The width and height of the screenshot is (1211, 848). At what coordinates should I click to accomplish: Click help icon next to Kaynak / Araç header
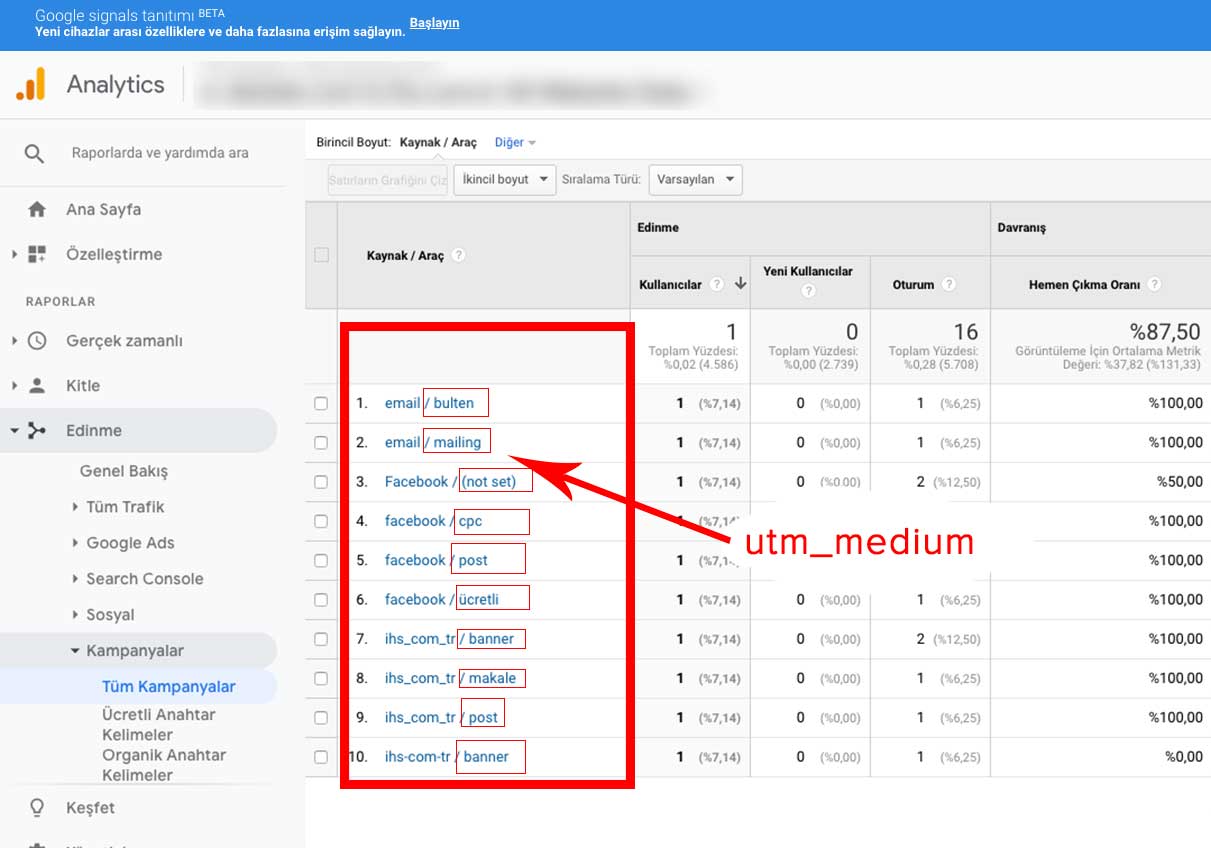click(x=458, y=255)
